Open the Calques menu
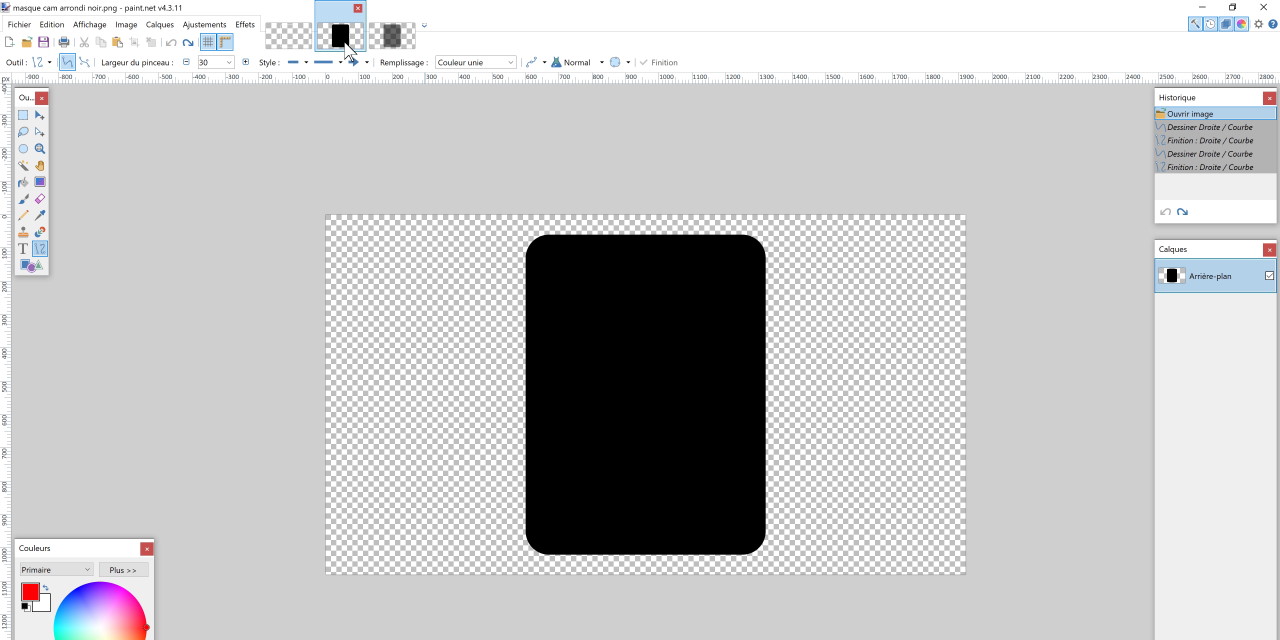Image resolution: width=1280 pixels, height=640 pixels. (x=159, y=24)
